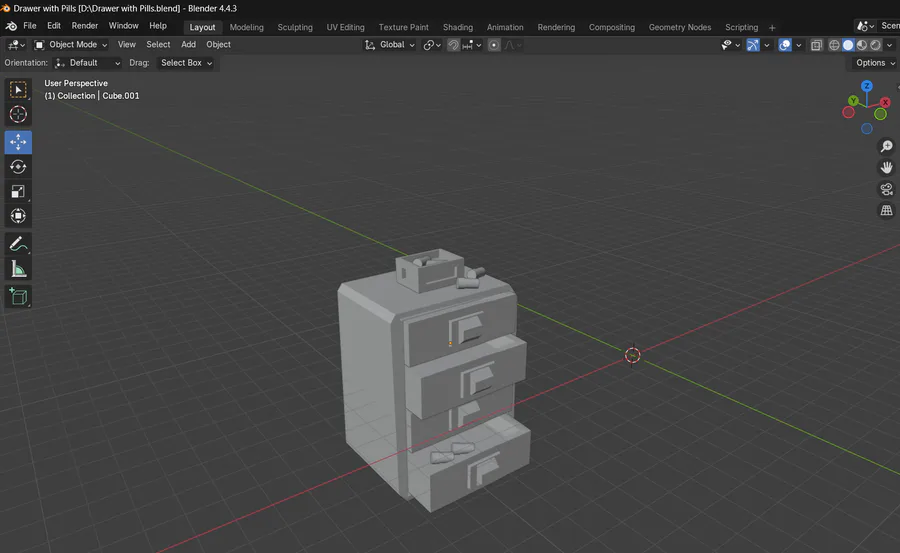Switch to Modeling workspace tab

pos(246,28)
